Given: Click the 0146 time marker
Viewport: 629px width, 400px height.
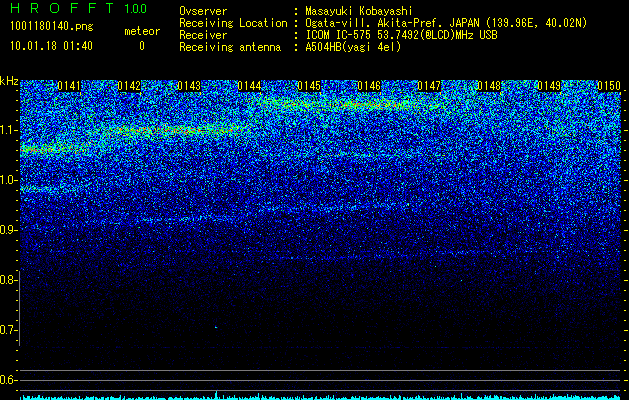Looking at the screenshot, I should click(x=369, y=86).
